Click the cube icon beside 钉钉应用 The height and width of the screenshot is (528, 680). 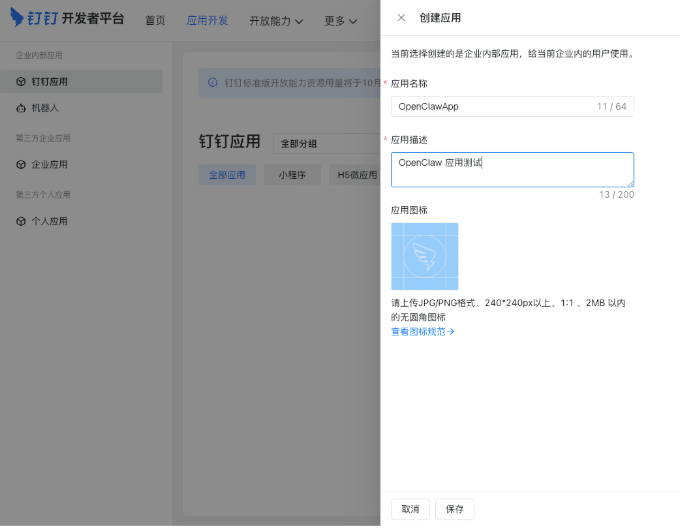click(x=21, y=82)
